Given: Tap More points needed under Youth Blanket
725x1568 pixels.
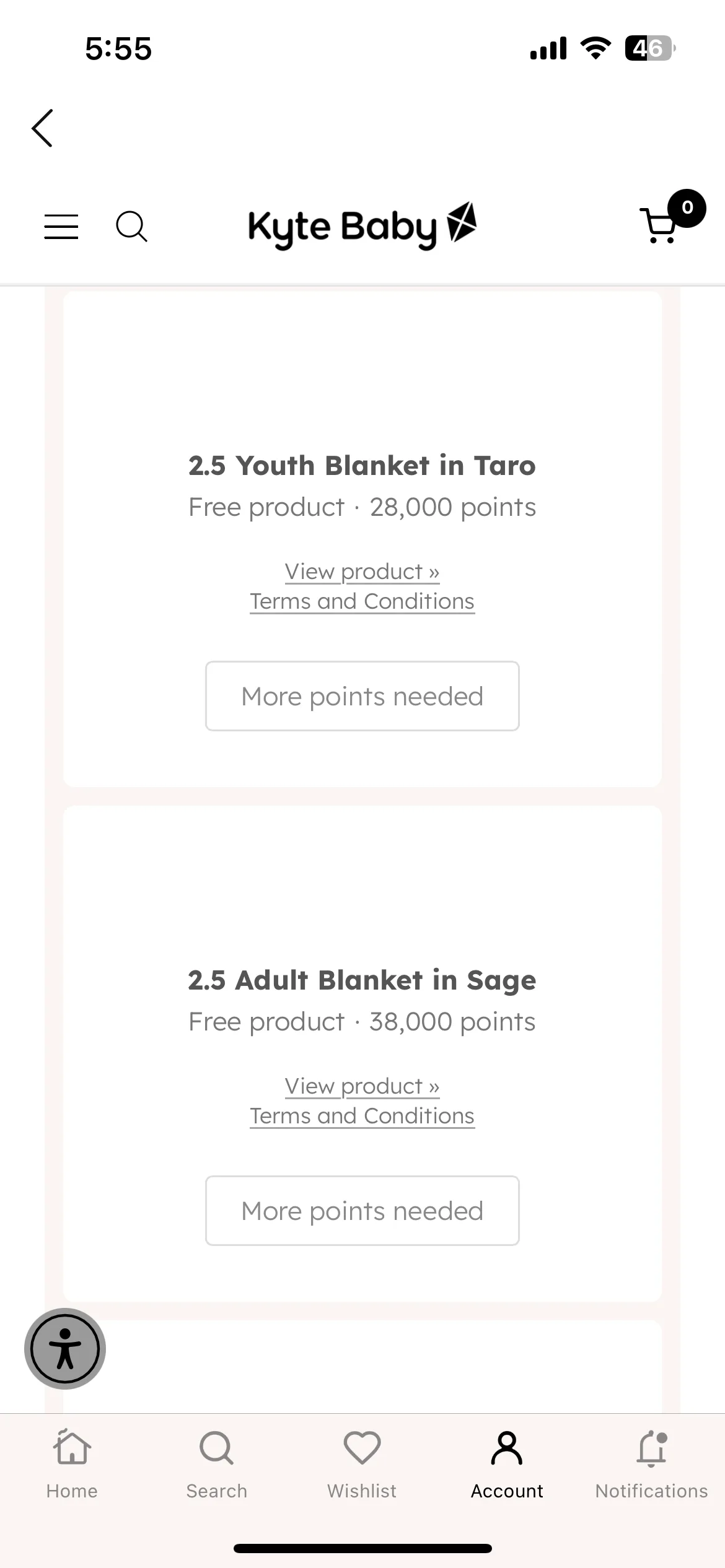Looking at the screenshot, I should coord(362,696).
